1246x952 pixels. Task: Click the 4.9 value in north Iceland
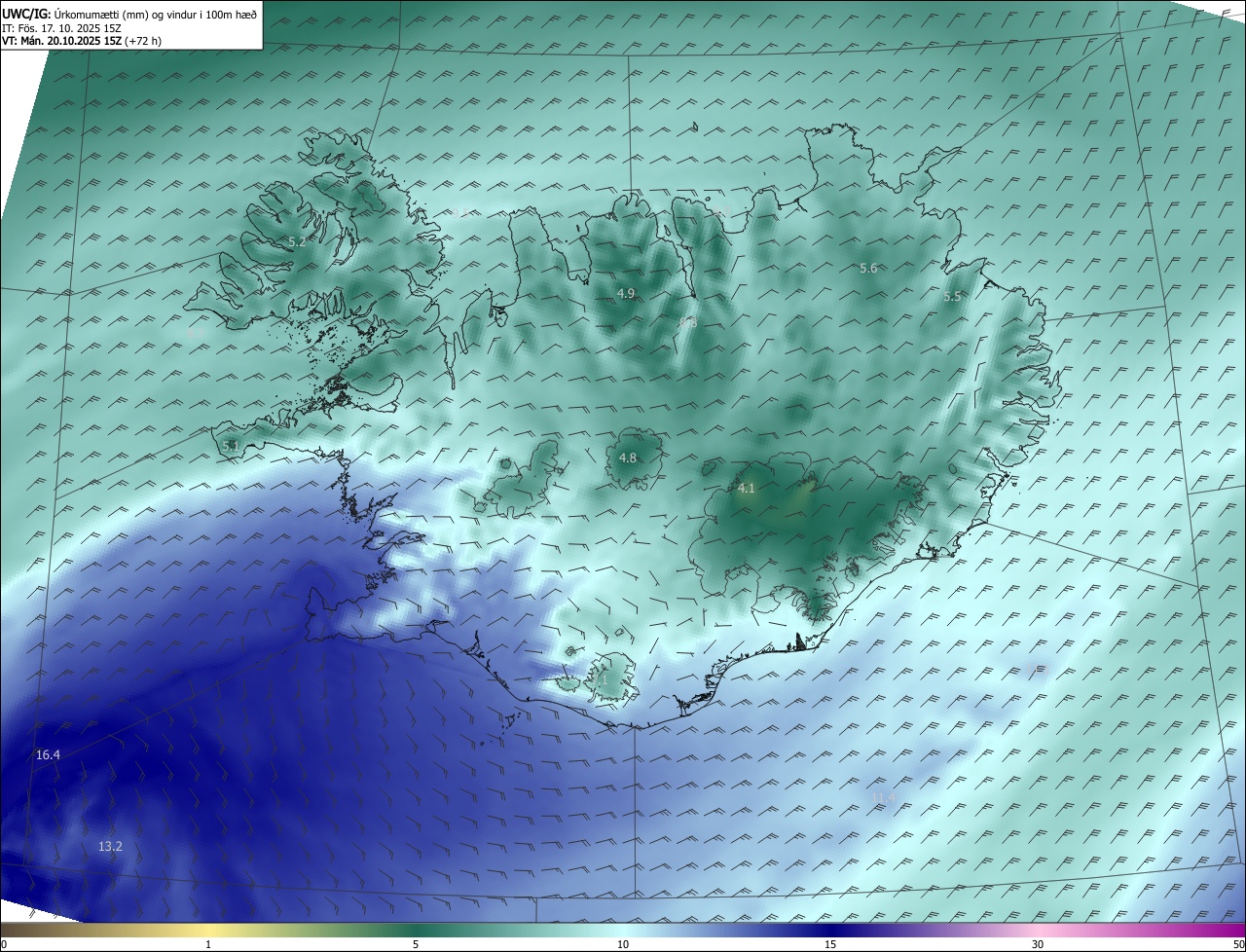pos(626,293)
